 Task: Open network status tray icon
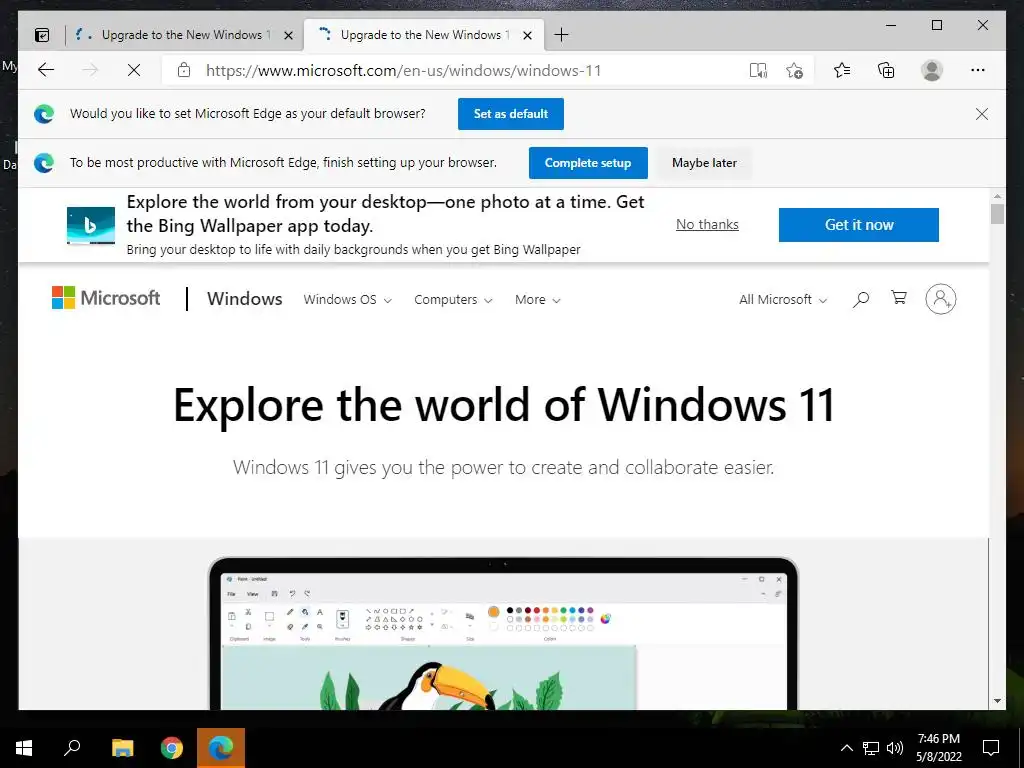[x=871, y=748]
